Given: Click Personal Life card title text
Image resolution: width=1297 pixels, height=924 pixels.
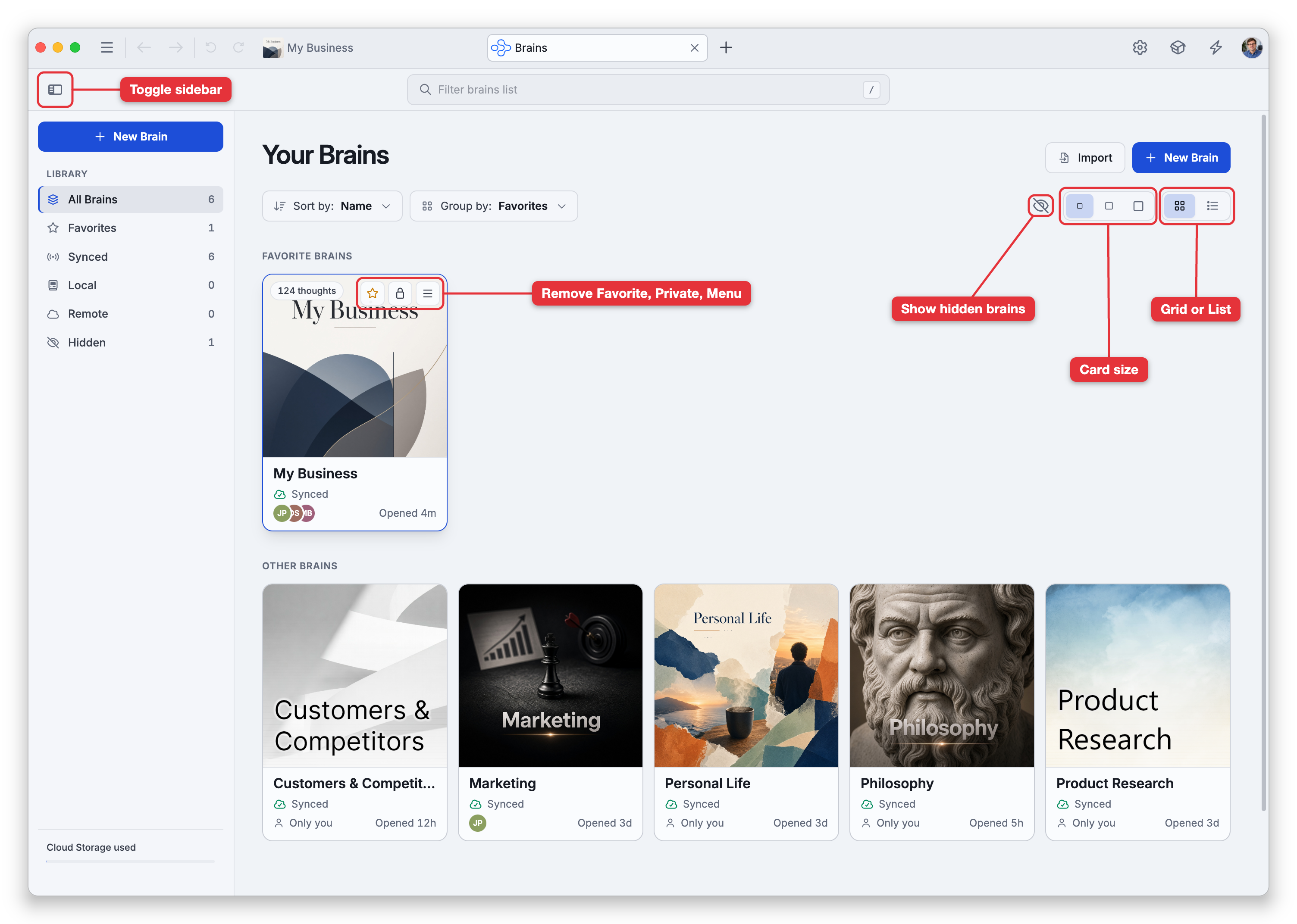Looking at the screenshot, I should point(708,784).
